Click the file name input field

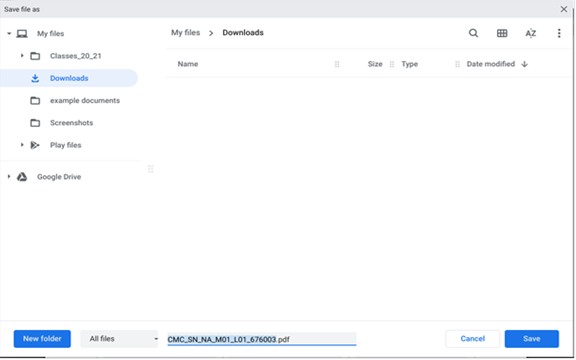(x=262, y=339)
